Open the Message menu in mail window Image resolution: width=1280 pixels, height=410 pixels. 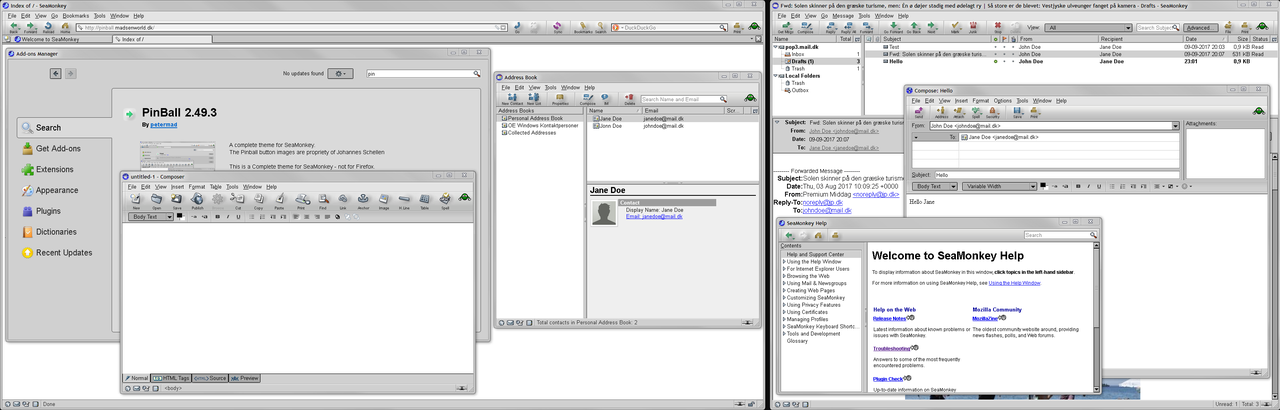coord(842,16)
